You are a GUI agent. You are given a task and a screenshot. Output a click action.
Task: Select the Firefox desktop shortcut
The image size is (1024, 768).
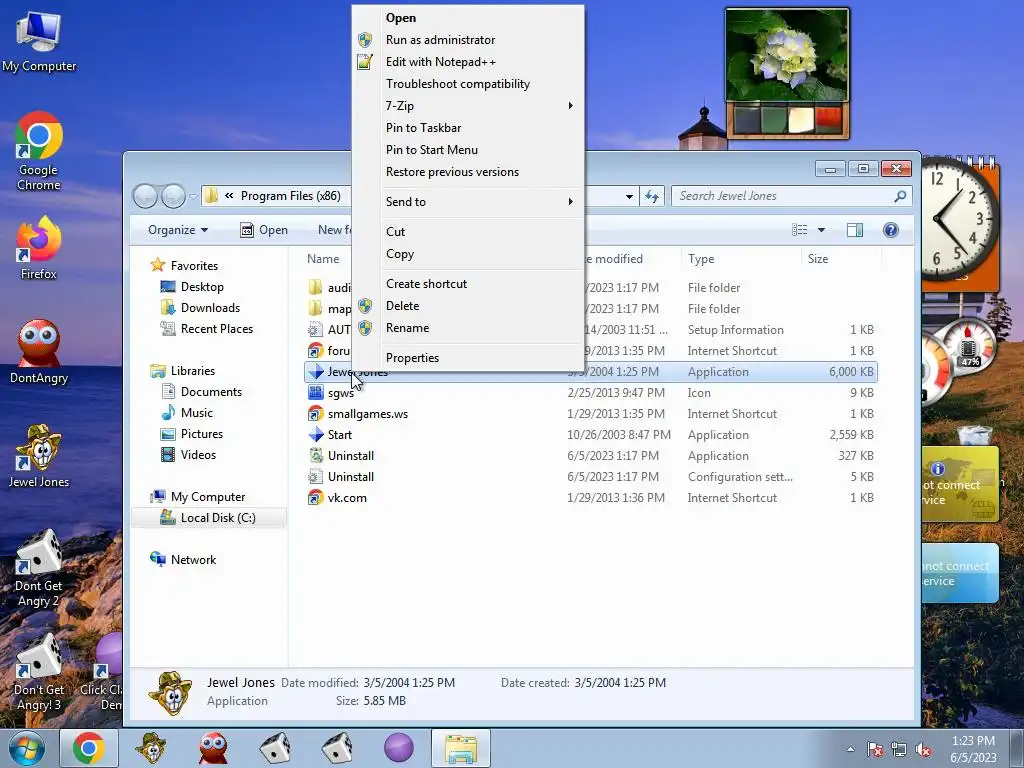pos(39,249)
